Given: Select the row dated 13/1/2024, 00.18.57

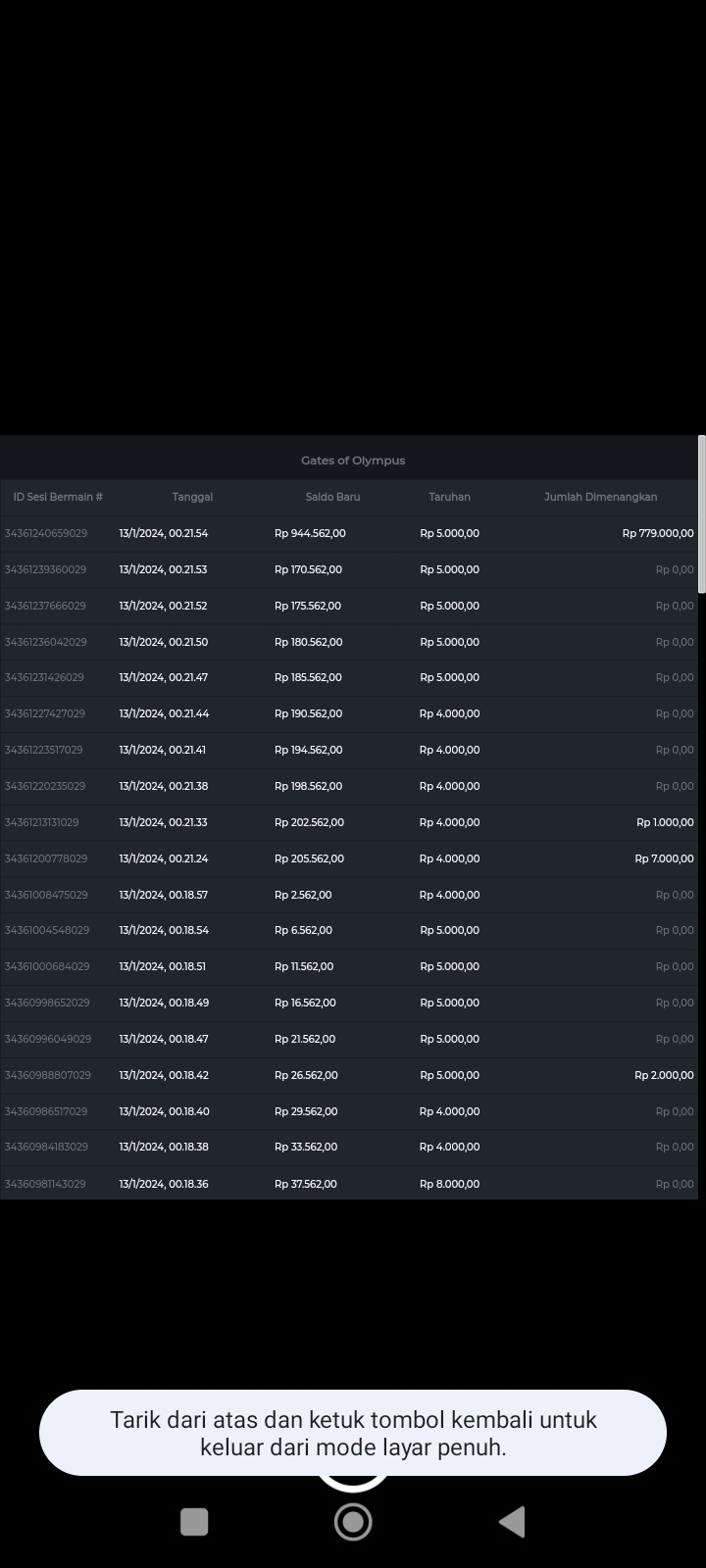Looking at the screenshot, I should (164, 895).
